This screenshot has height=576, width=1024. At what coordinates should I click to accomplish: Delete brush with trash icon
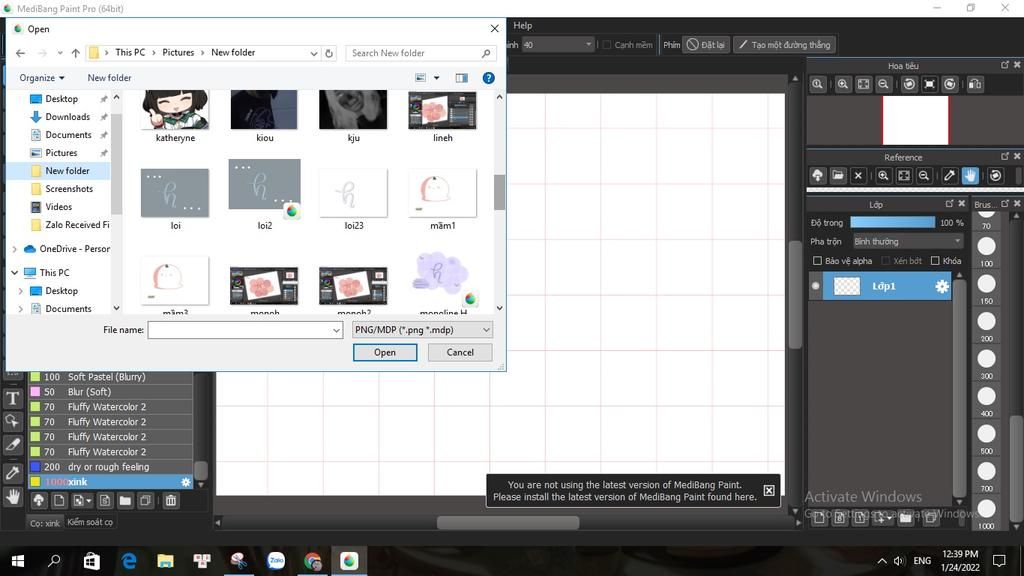[170, 501]
